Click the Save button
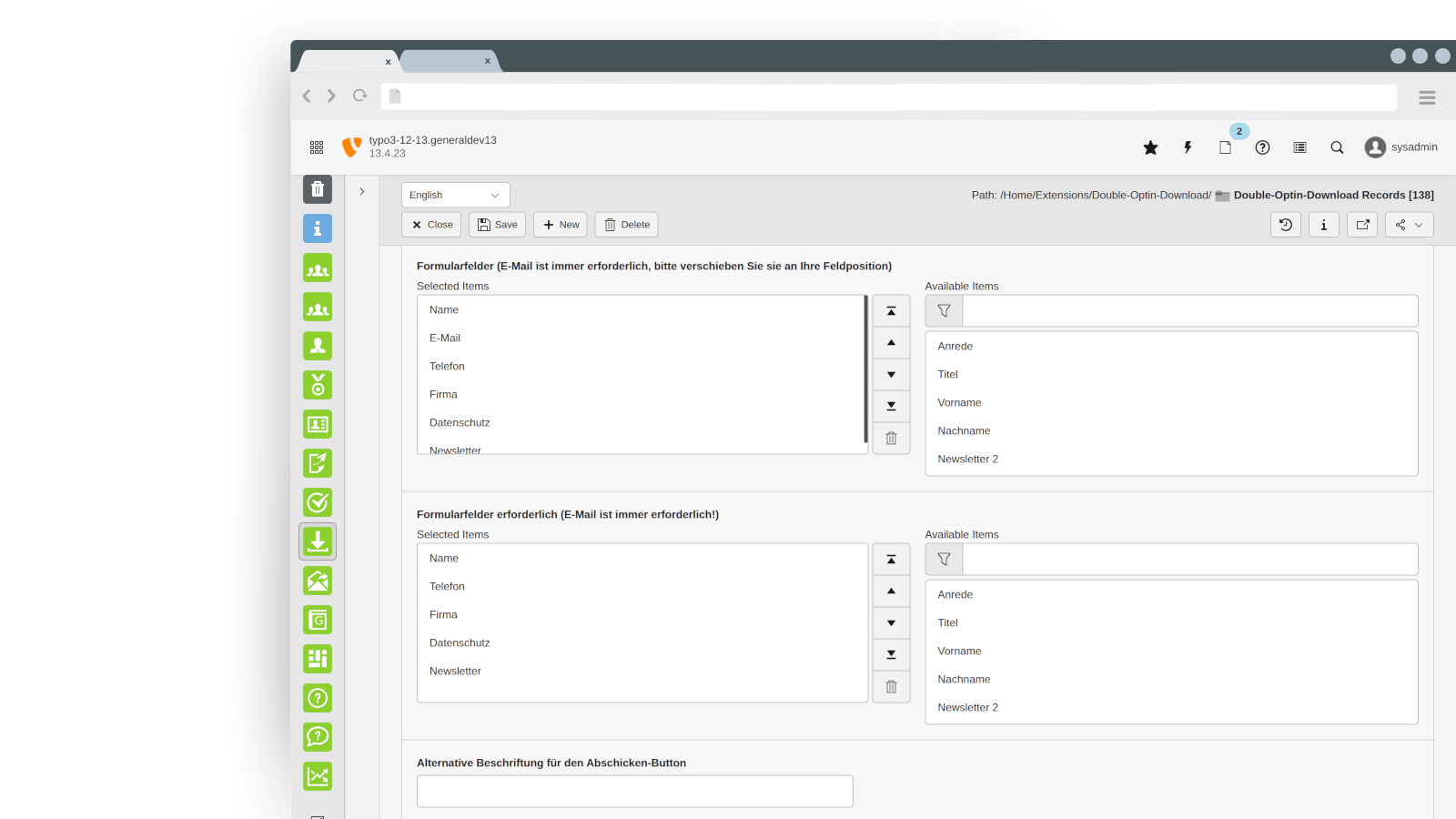Screen dimensions: 1456x819 (497, 225)
